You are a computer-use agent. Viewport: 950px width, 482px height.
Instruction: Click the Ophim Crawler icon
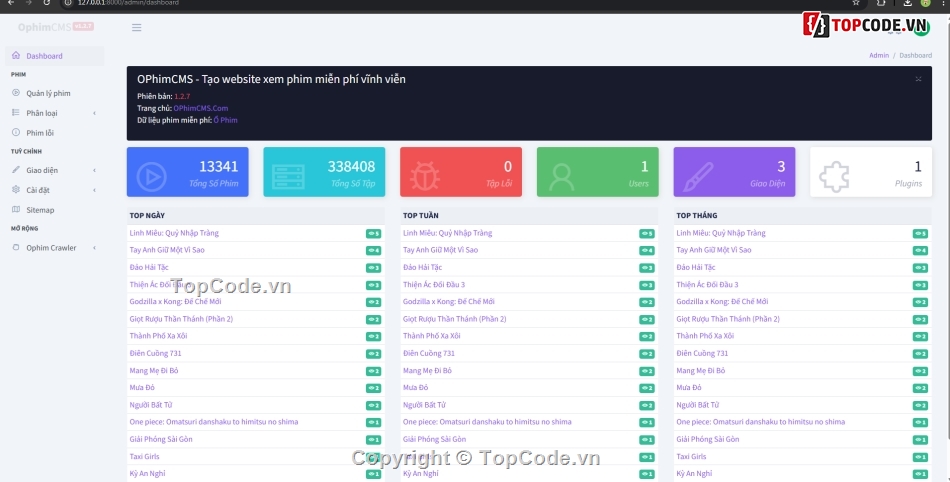16,247
